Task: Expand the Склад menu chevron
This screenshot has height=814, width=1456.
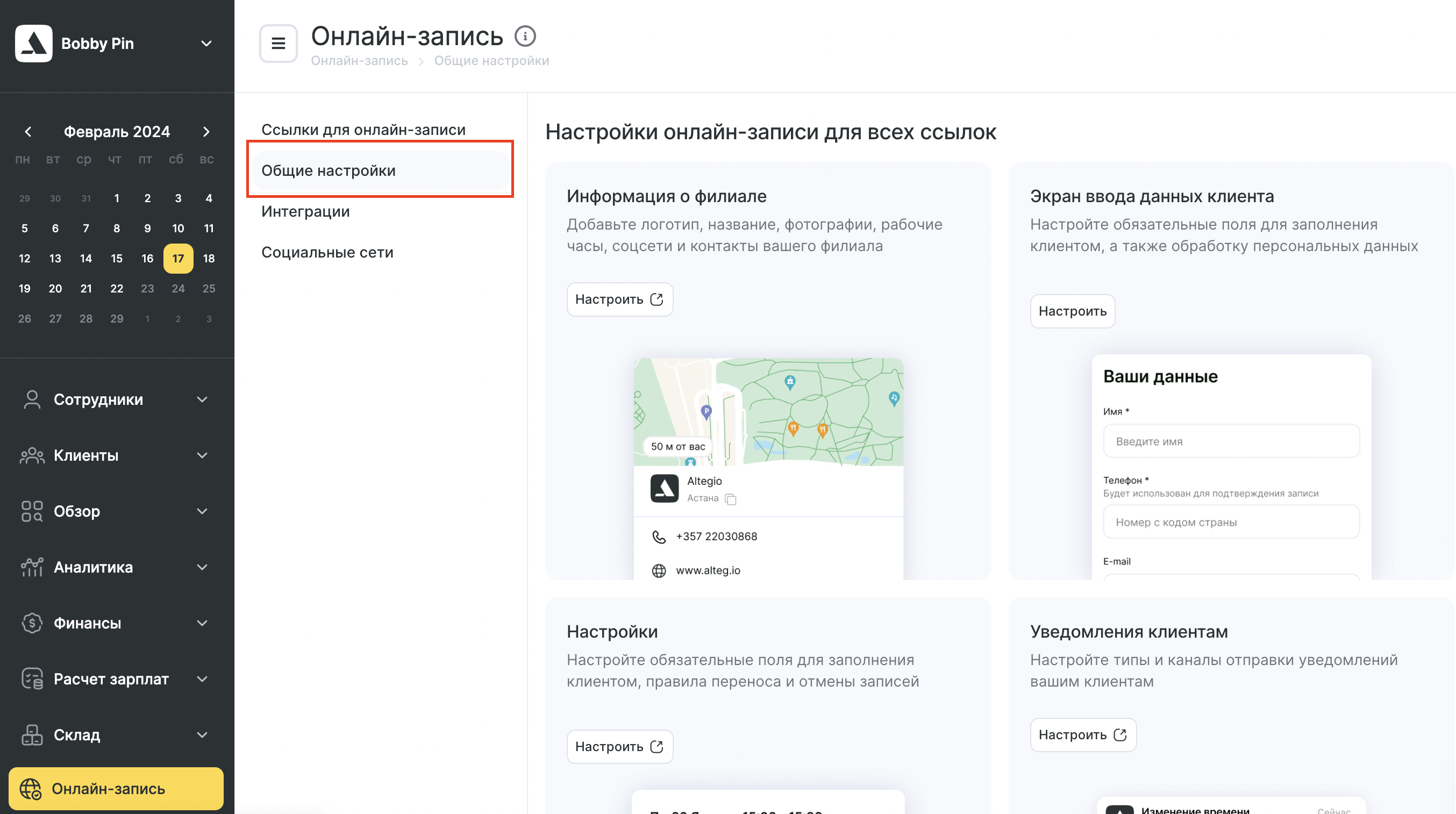Action: (x=202, y=736)
